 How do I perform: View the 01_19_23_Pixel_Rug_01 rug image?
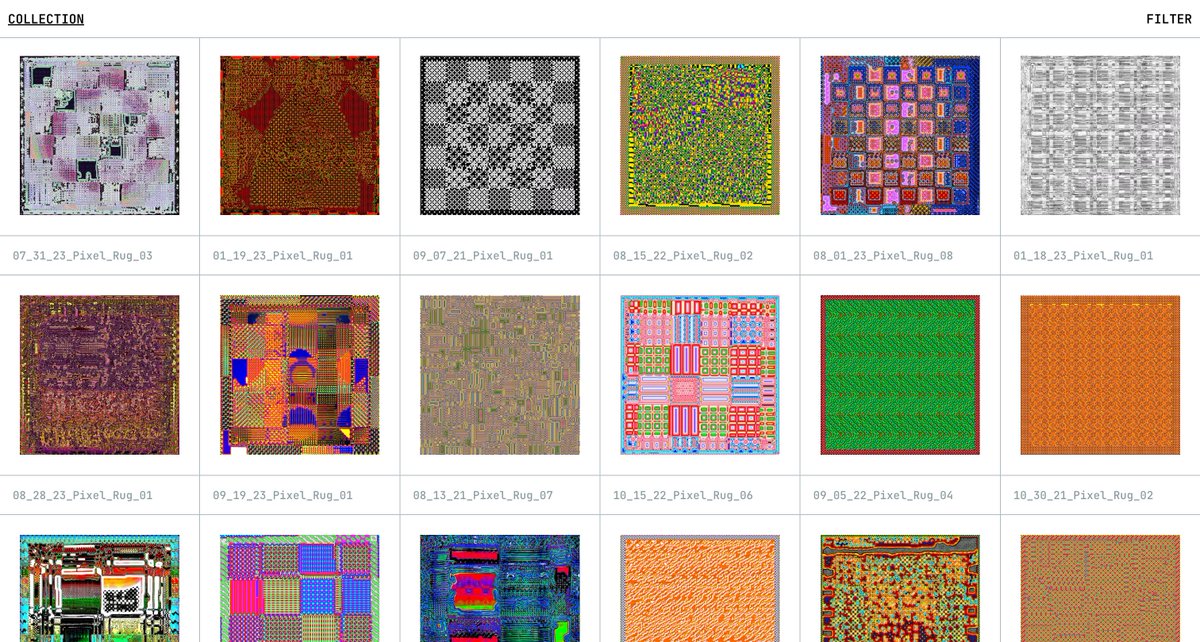300,135
